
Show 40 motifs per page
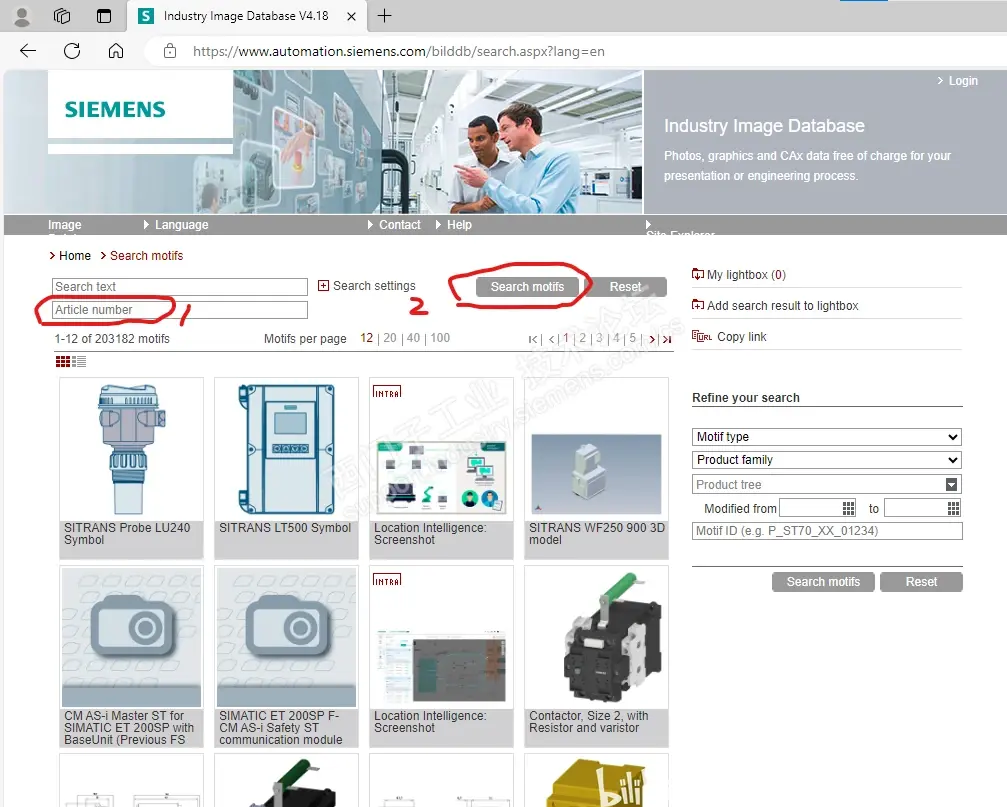click(x=413, y=338)
